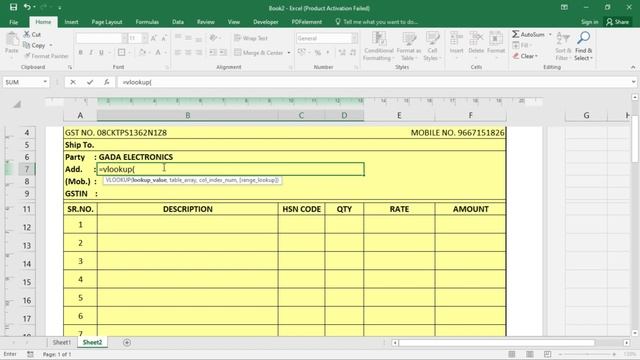This screenshot has height=360, width=640.
Task: Switch to the Page Layout tab
Action: click(x=107, y=22)
